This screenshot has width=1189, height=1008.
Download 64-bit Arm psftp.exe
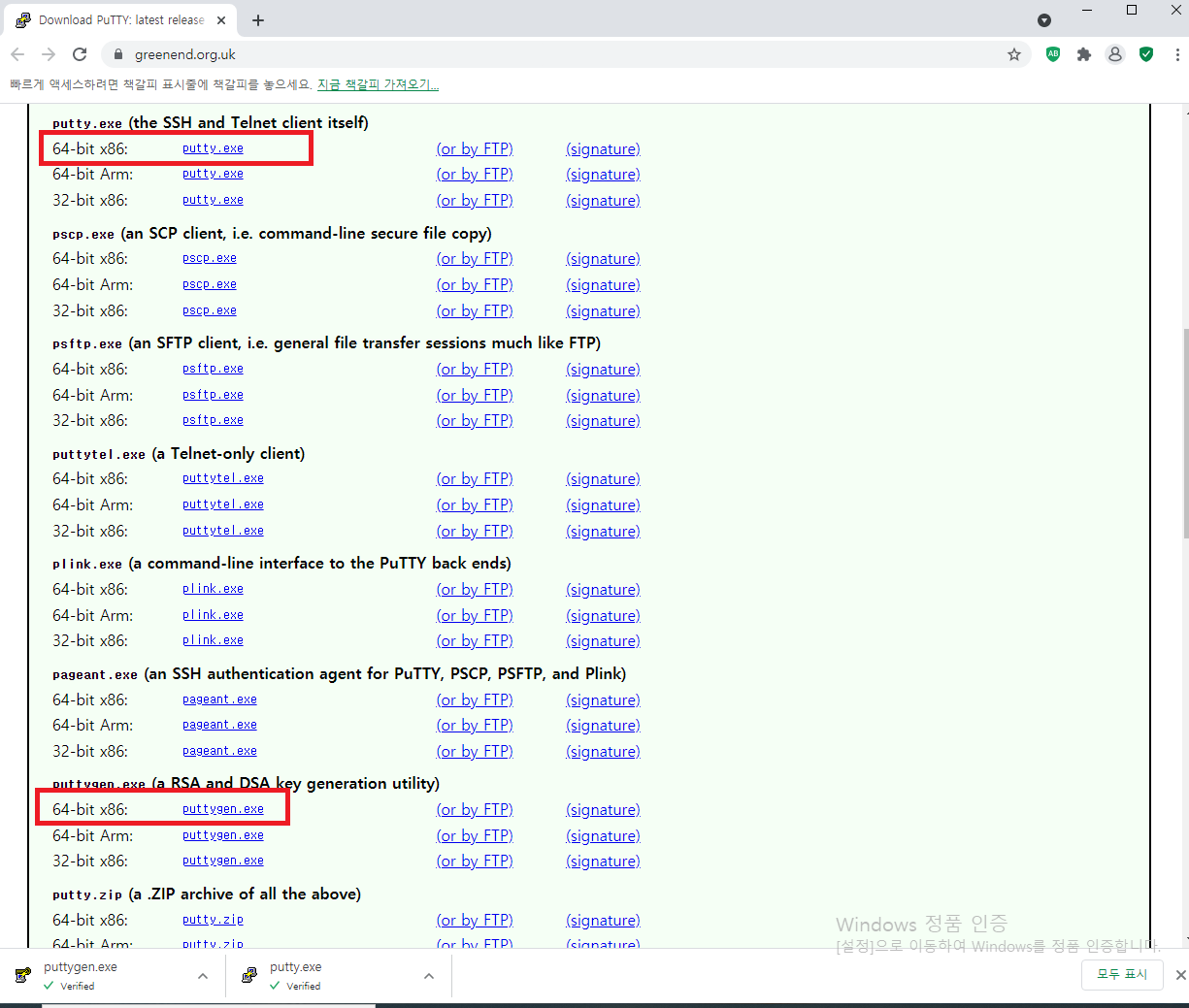(x=213, y=395)
